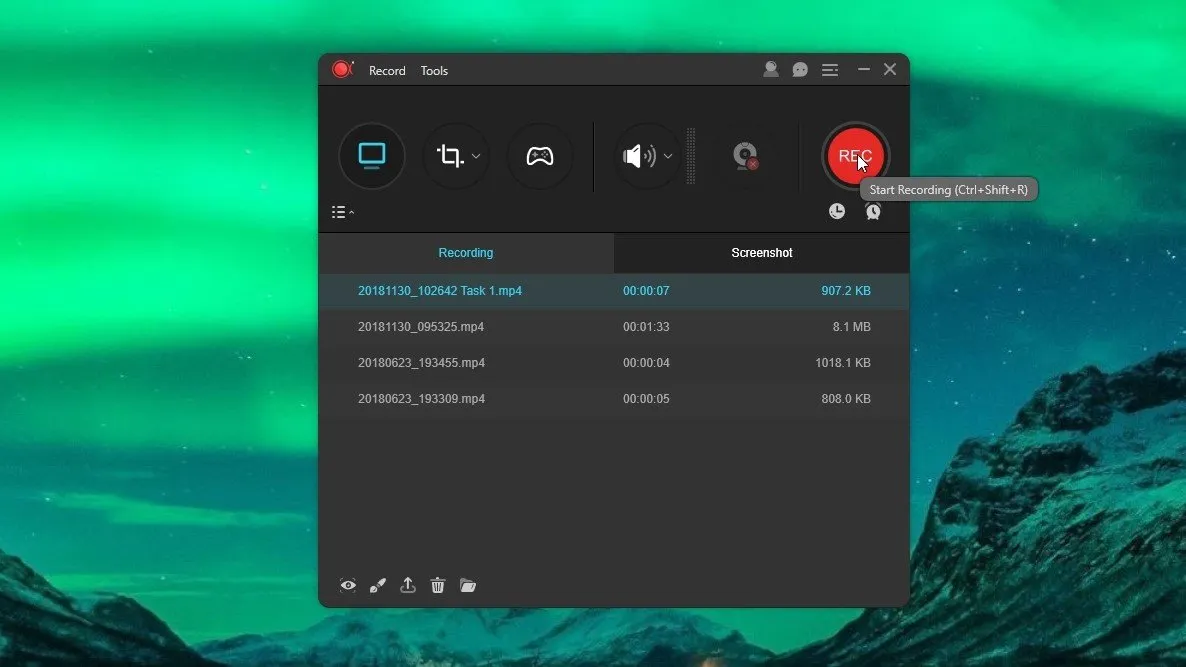The width and height of the screenshot is (1186, 667).
Task: Open the Record menu
Action: pos(387,71)
